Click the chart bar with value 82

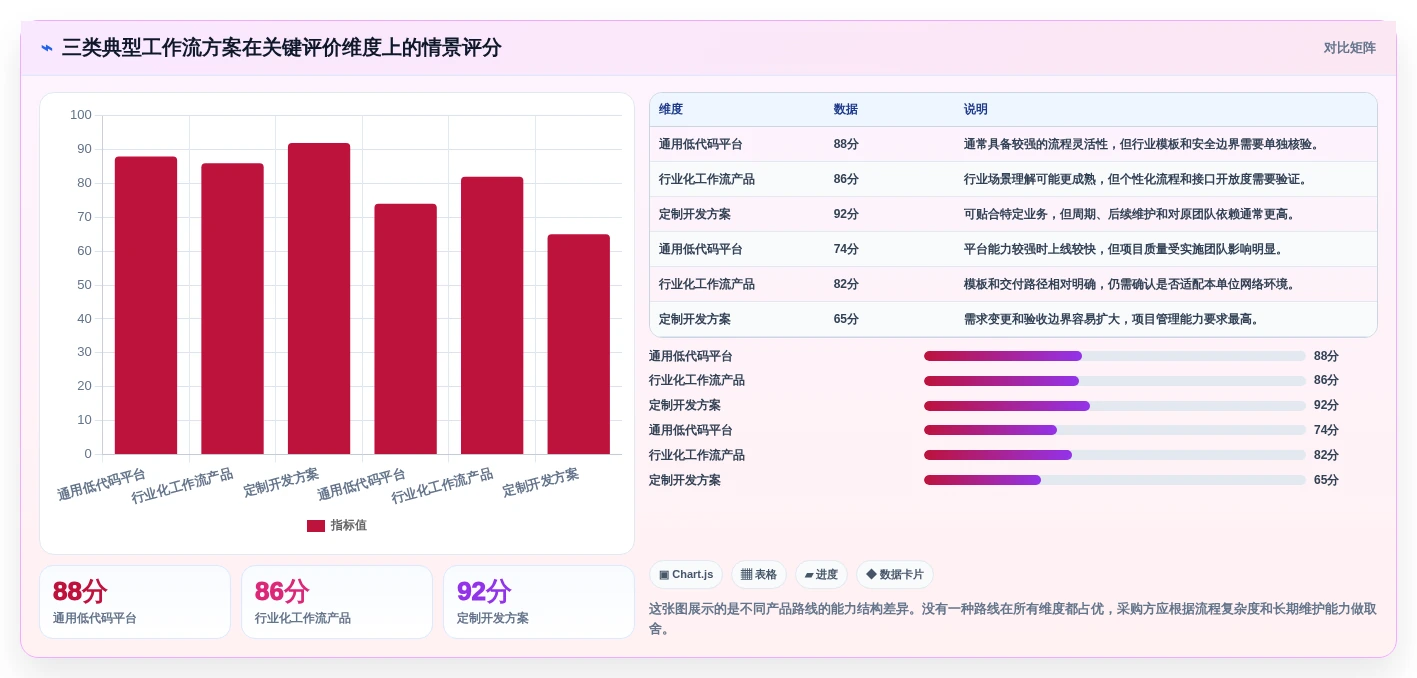(492, 315)
